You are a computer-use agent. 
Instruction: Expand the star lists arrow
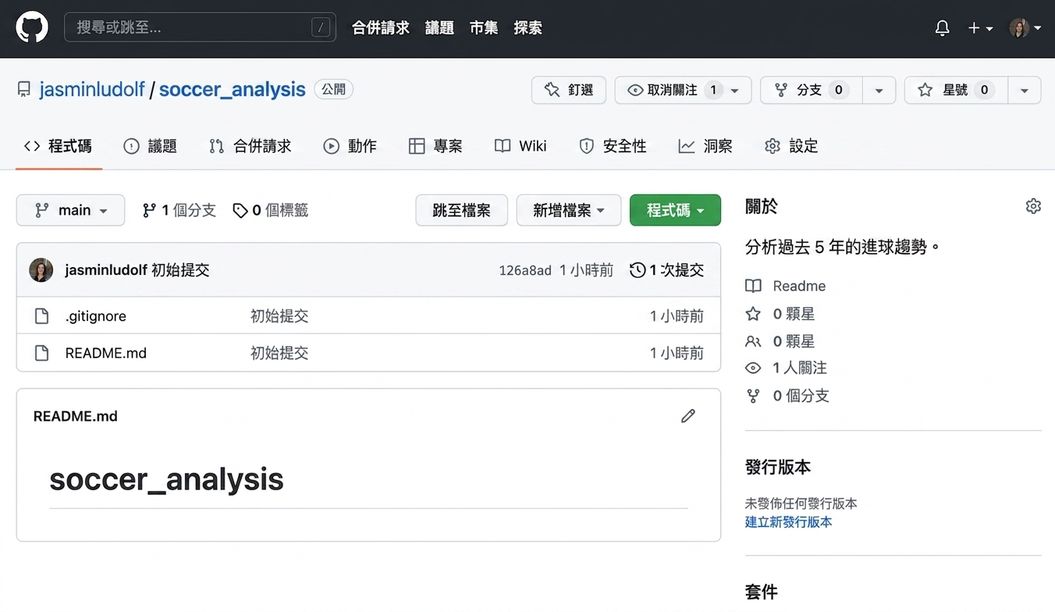(1025, 90)
